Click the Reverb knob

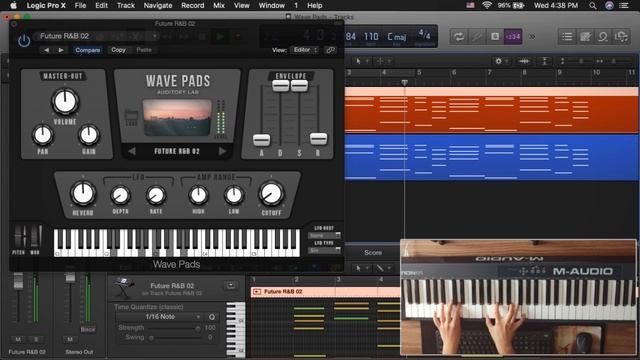tap(83, 193)
